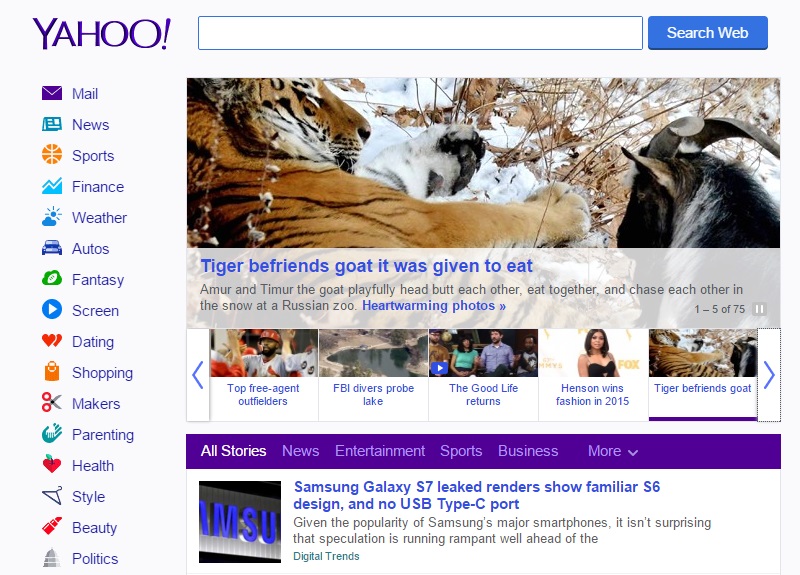Open the Entertainment stories tab
This screenshot has width=800, height=575.
click(x=380, y=451)
